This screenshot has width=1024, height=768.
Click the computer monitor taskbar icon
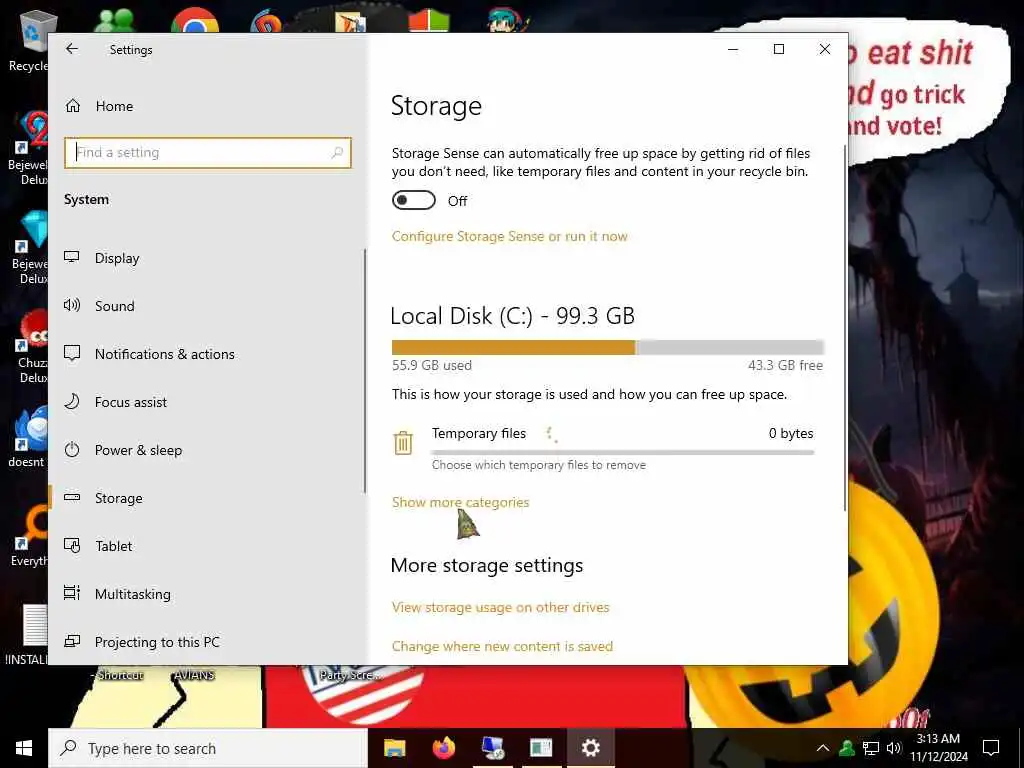coord(492,748)
